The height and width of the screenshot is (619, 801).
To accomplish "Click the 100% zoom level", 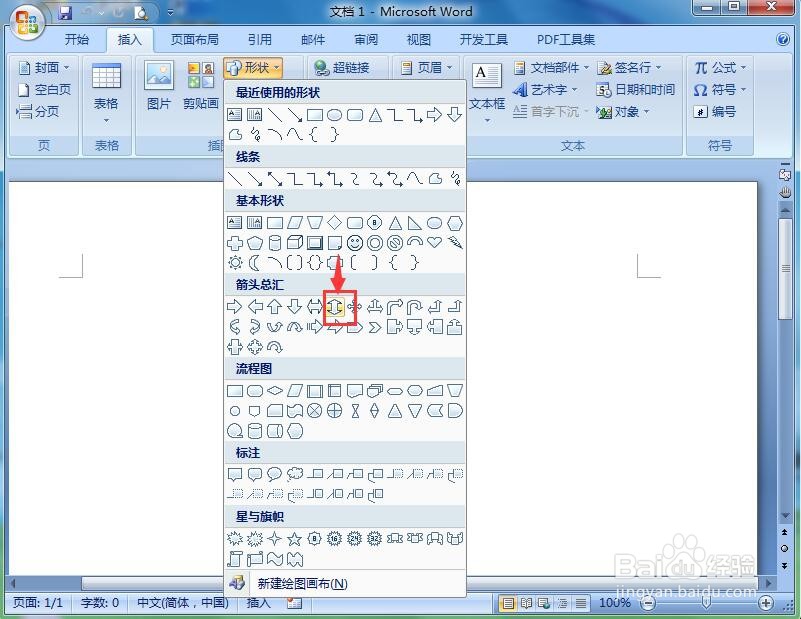I will [615, 603].
